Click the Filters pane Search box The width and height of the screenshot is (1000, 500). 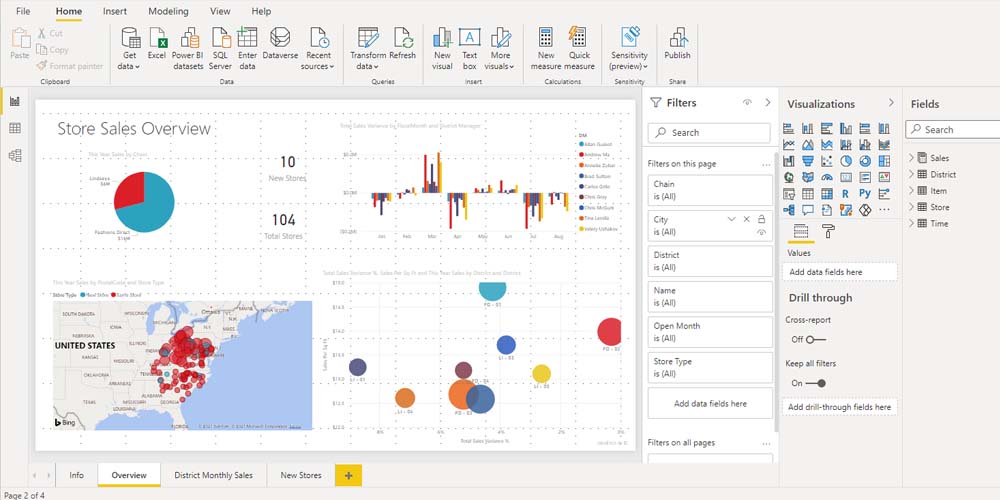coord(709,133)
